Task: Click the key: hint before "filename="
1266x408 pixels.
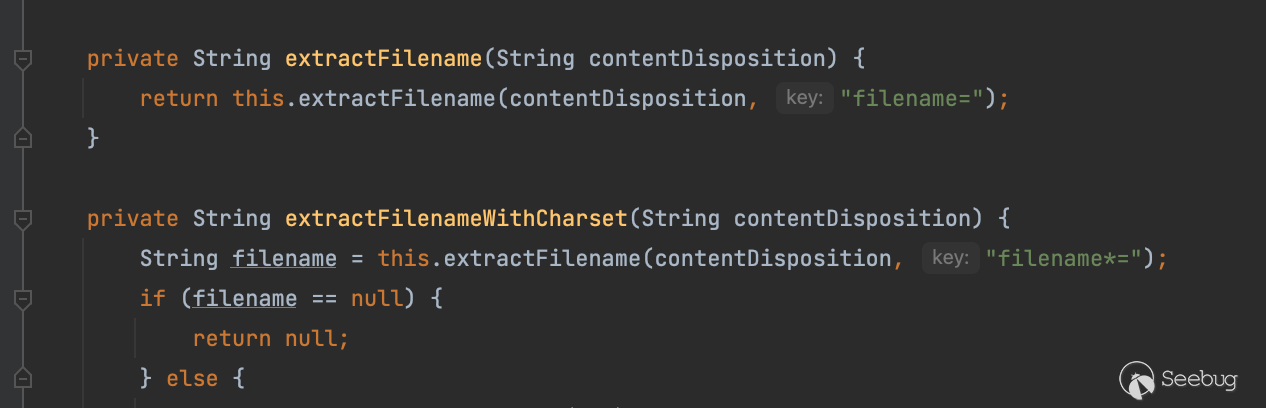Action: (x=804, y=98)
